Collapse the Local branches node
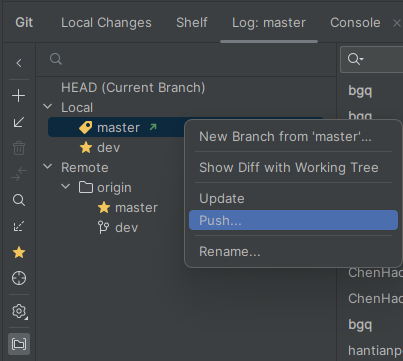Image resolution: width=403 pixels, height=361 pixels. pos(48,107)
